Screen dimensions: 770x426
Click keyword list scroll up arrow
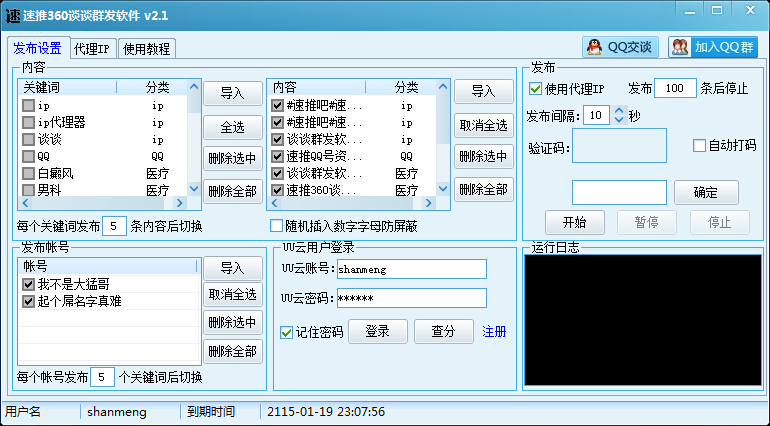(x=194, y=87)
